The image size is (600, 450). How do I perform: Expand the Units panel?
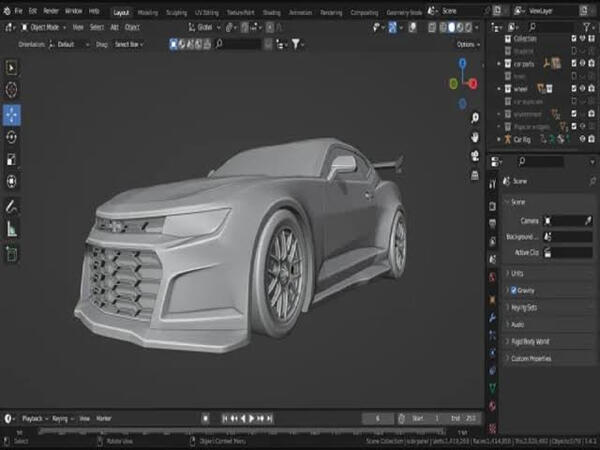[x=518, y=273]
